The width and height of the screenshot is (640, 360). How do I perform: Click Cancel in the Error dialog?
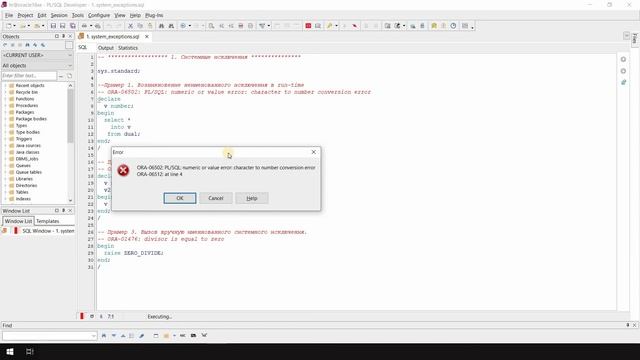[216, 198]
